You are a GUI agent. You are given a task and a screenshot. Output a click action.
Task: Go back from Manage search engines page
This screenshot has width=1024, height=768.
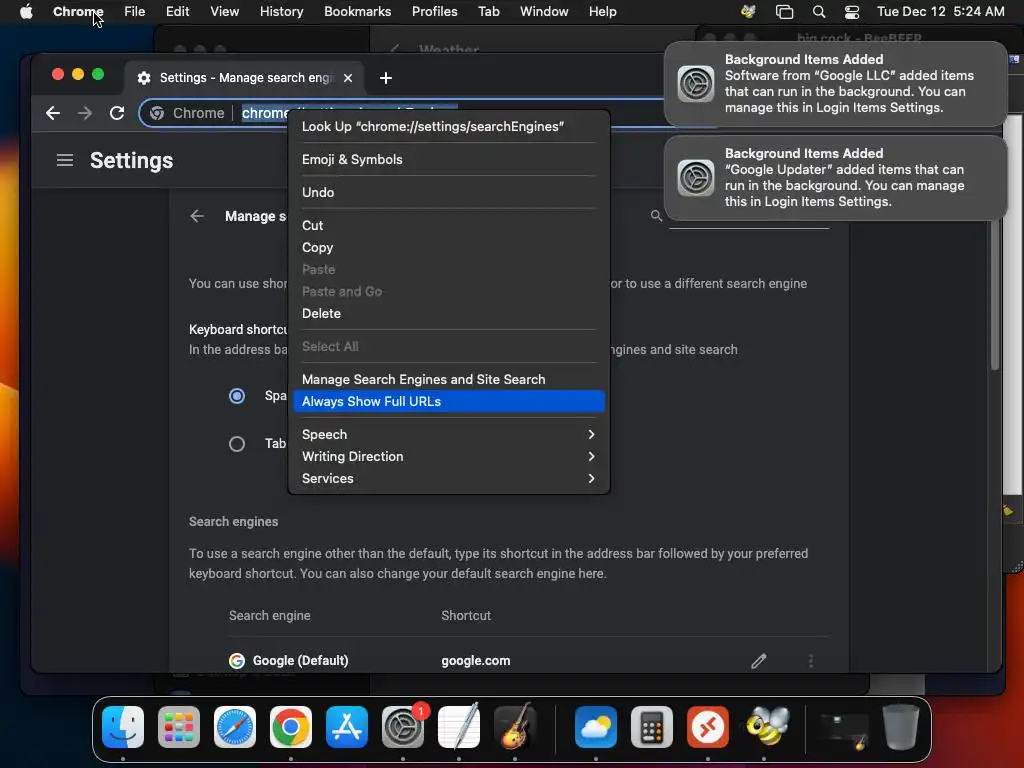click(x=197, y=216)
